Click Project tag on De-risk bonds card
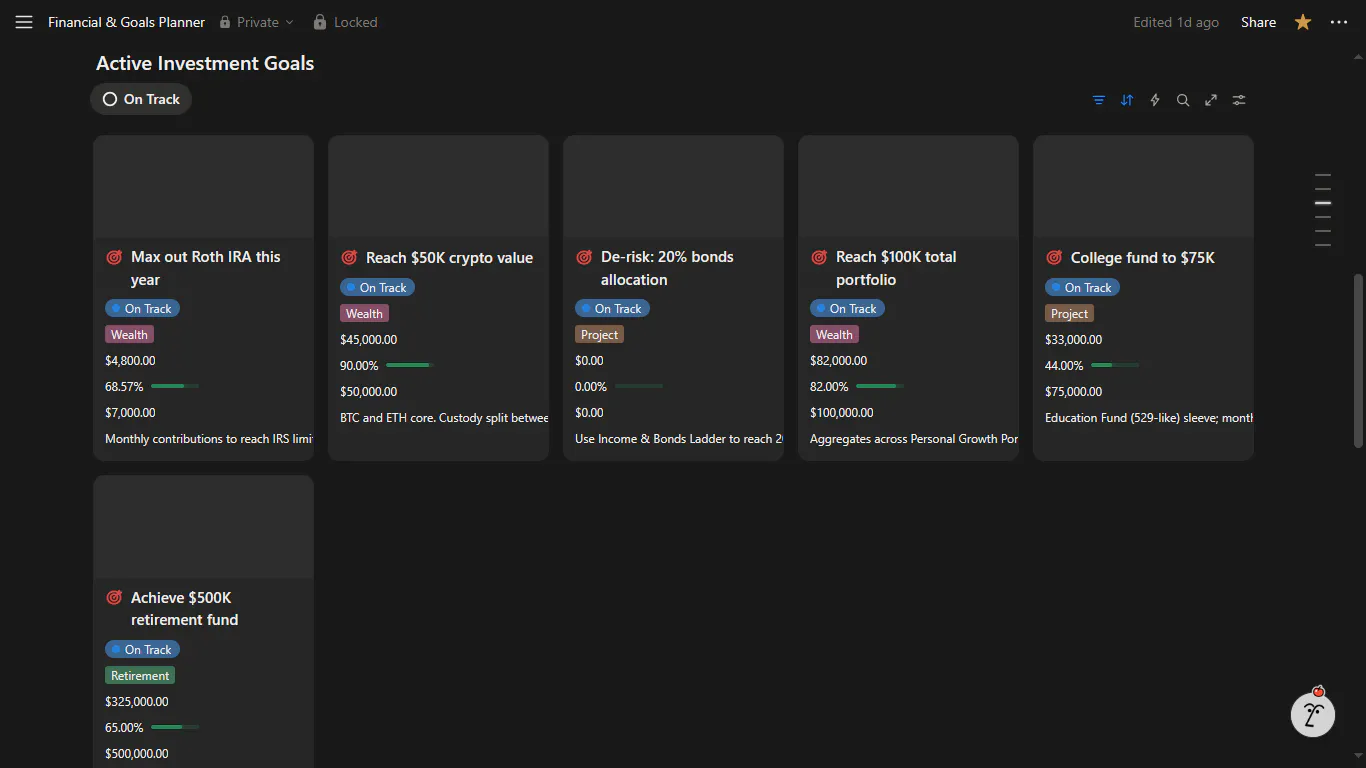This screenshot has width=1366, height=768. click(x=599, y=335)
